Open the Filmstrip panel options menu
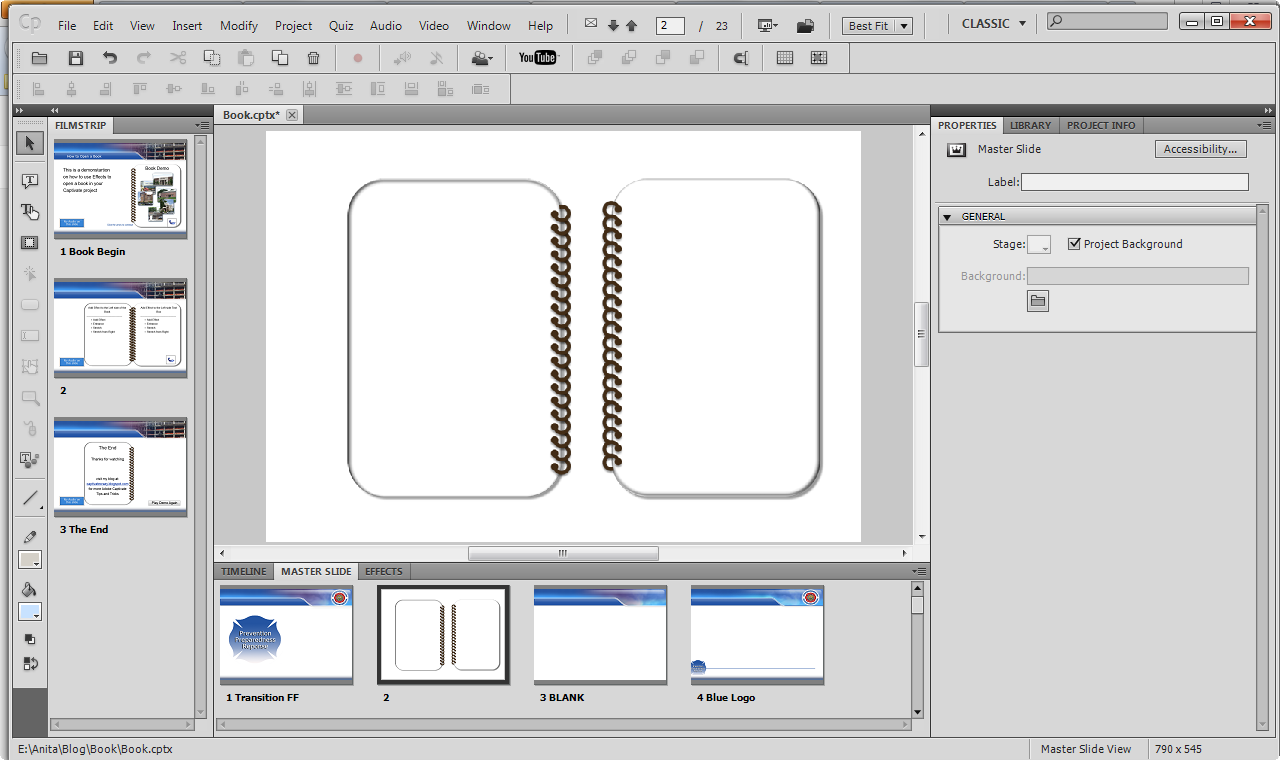This screenshot has height=760, width=1280. pos(203,125)
